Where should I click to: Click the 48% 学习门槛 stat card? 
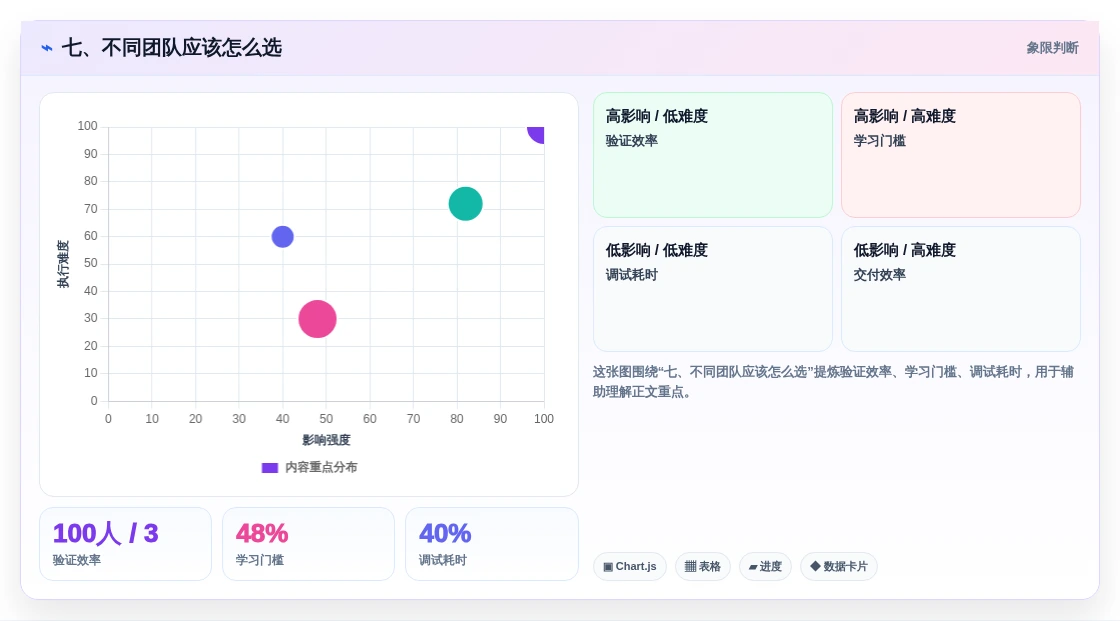[x=309, y=544]
